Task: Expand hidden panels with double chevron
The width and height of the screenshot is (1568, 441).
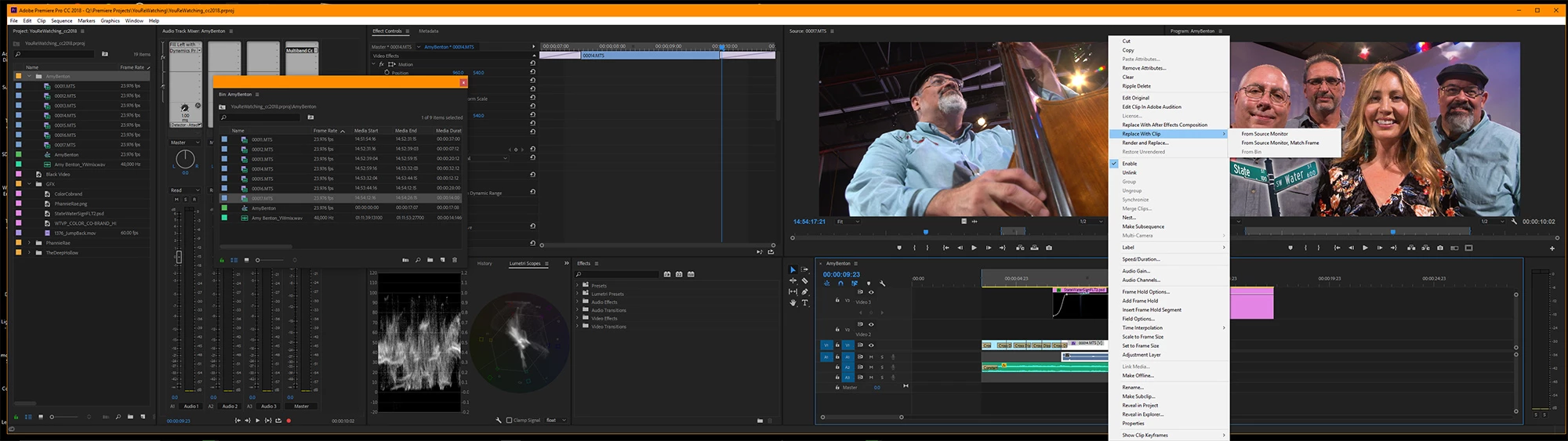Action: [x=567, y=263]
